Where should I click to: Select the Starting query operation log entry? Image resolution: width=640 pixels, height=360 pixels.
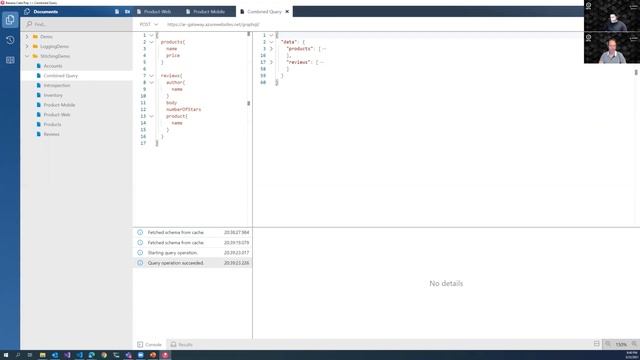tap(193, 253)
